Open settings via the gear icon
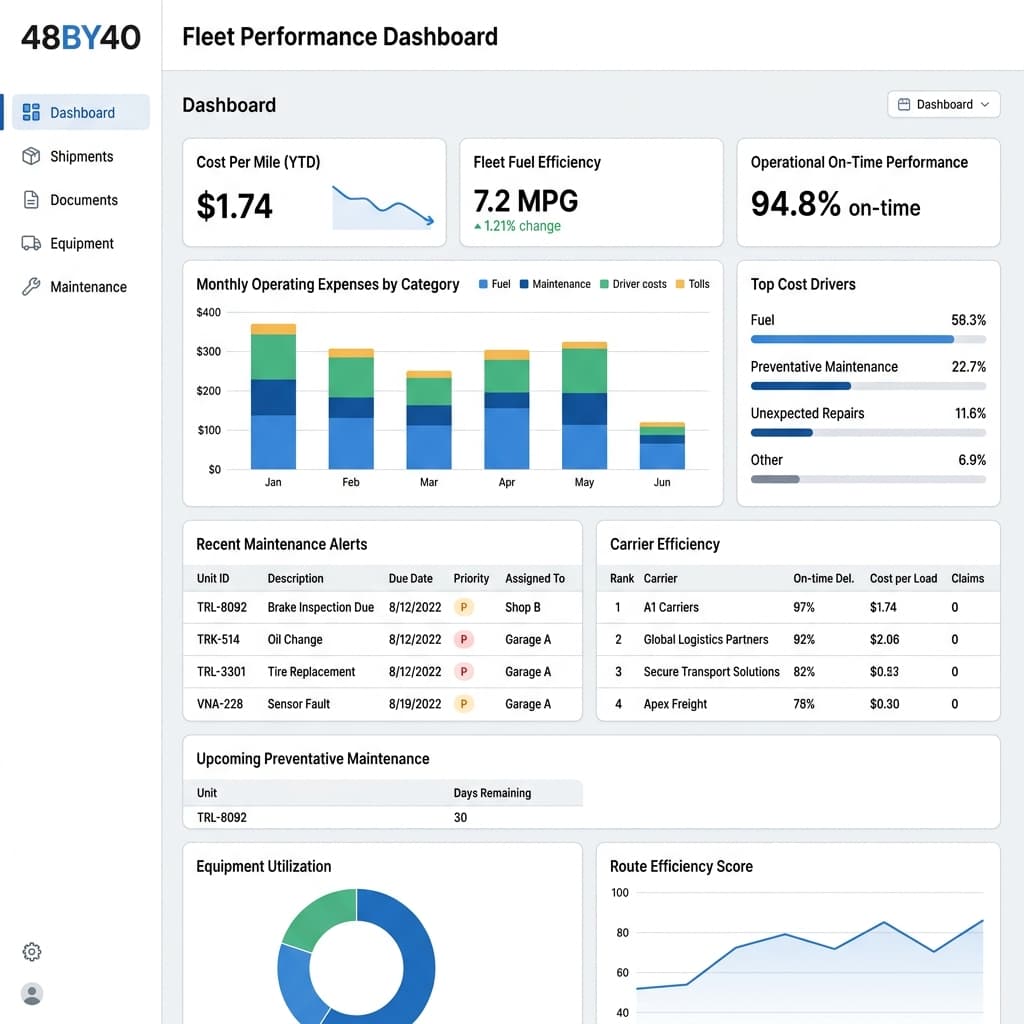 (x=31, y=952)
